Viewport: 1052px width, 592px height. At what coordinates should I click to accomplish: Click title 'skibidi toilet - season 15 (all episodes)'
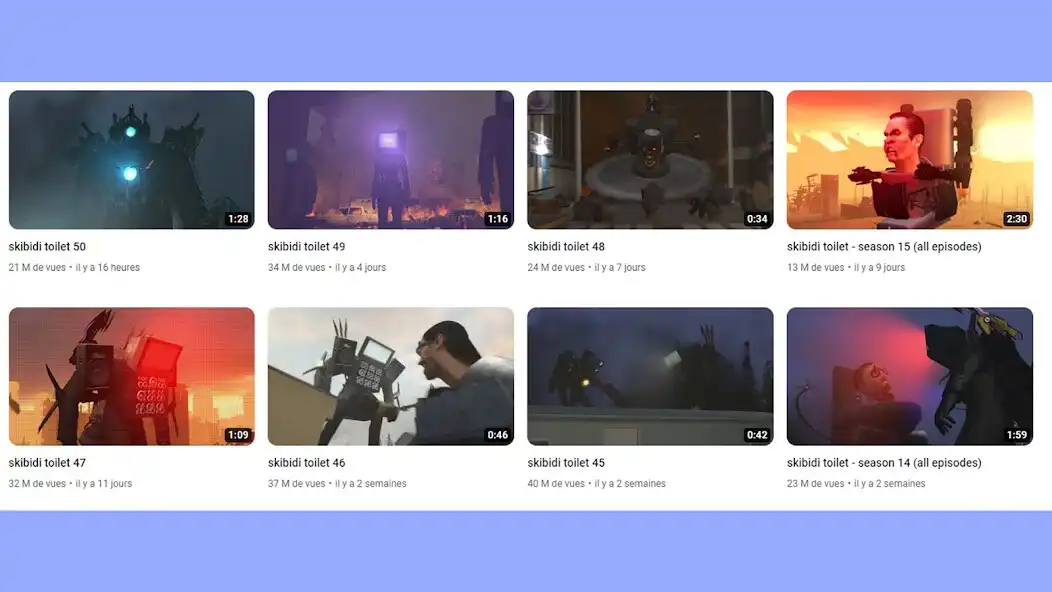pos(884,246)
